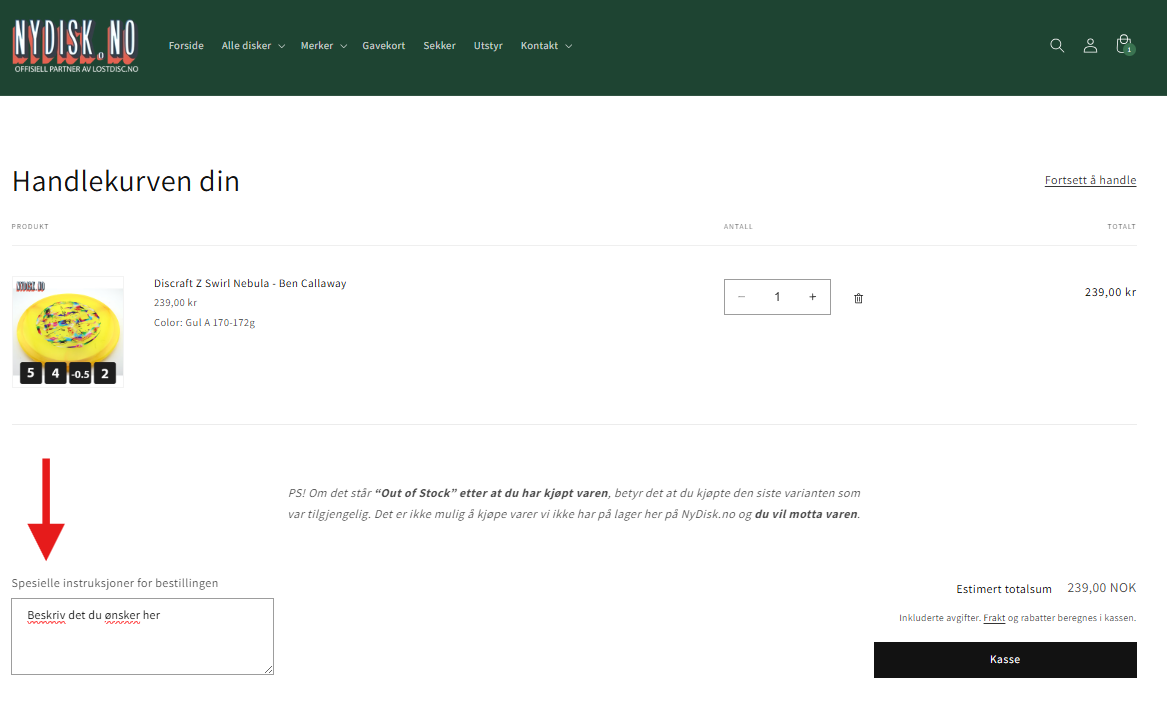This screenshot has width=1167, height=720.
Task: Decrease quantity with minus button
Action: [x=741, y=297]
